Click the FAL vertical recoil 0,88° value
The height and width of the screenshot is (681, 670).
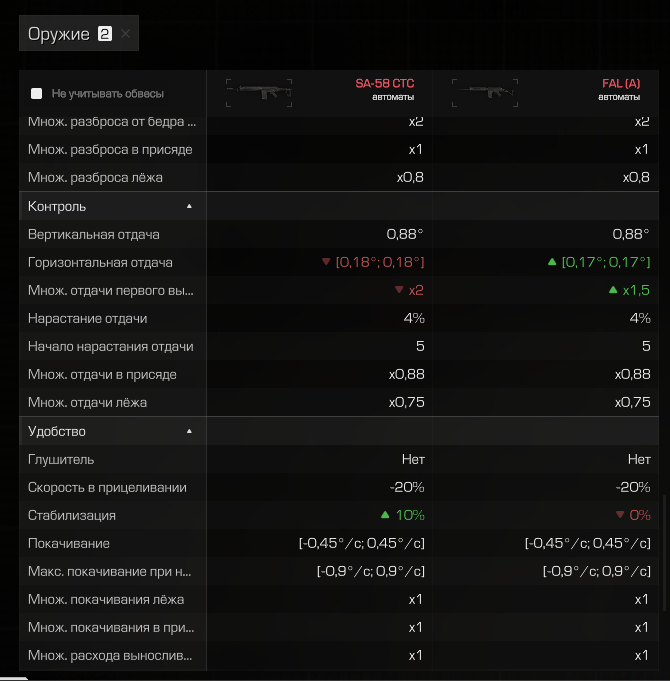coord(631,235)
